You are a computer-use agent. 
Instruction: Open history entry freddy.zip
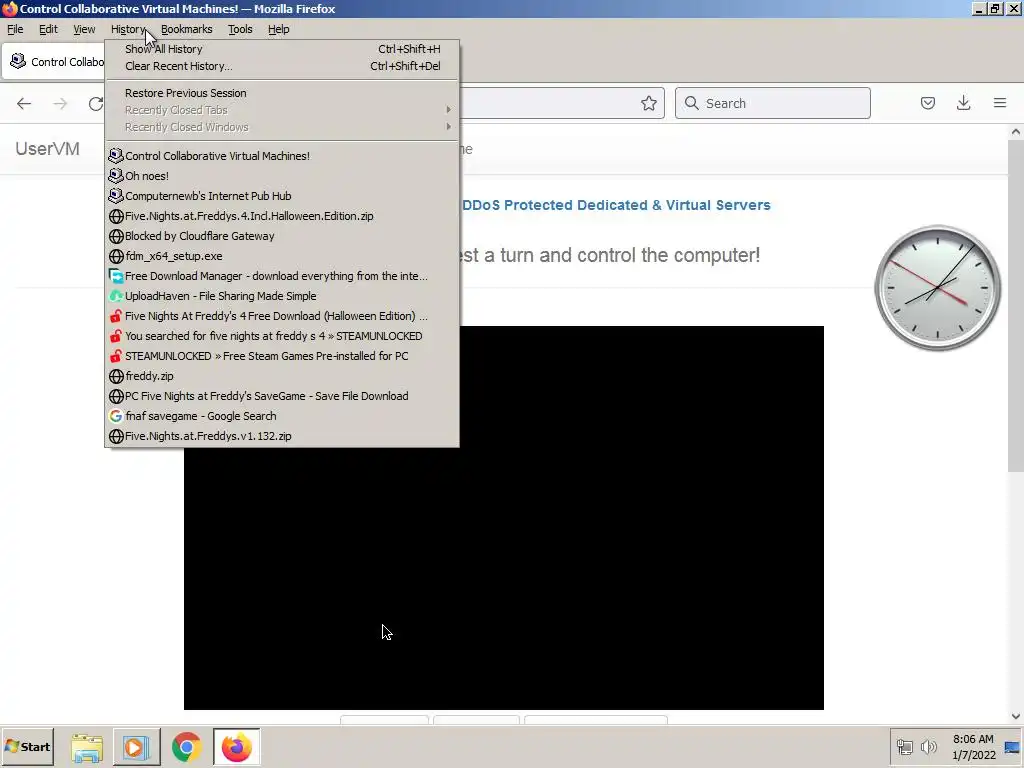(282, 376)
